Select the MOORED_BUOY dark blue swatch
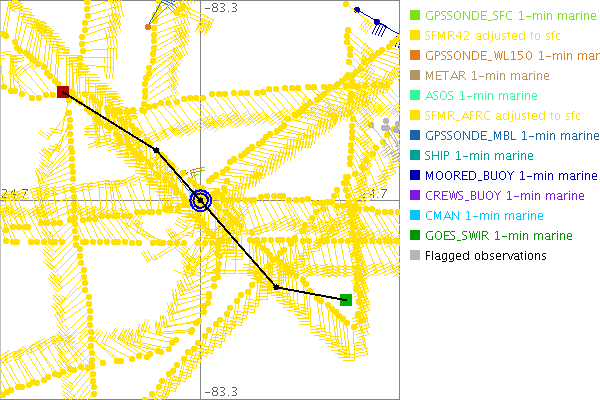 pos(415,176)
